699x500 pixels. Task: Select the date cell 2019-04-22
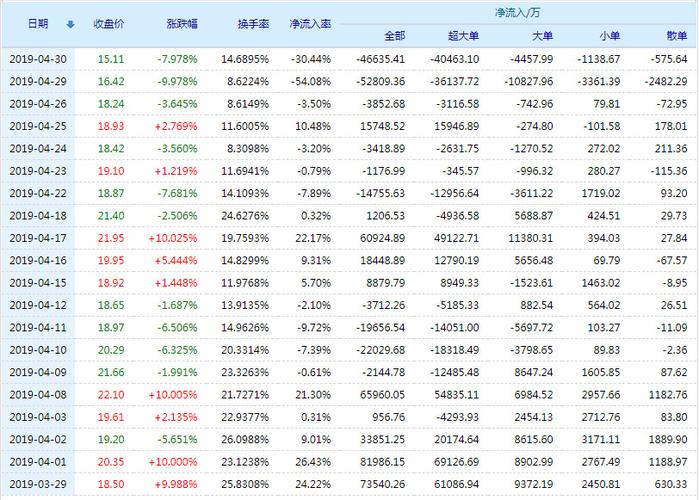click(38, 193)
